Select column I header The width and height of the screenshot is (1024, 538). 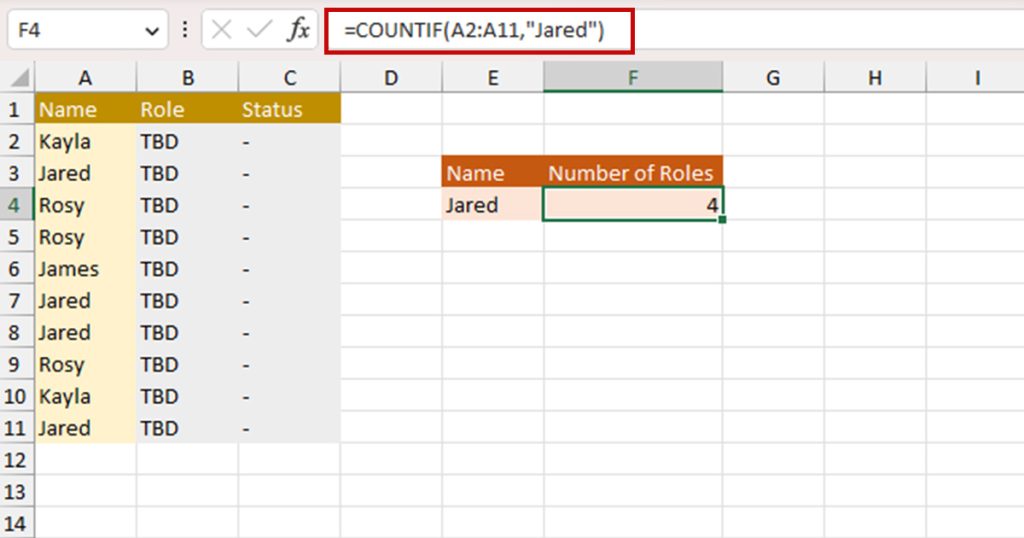[x=975, y=78]
